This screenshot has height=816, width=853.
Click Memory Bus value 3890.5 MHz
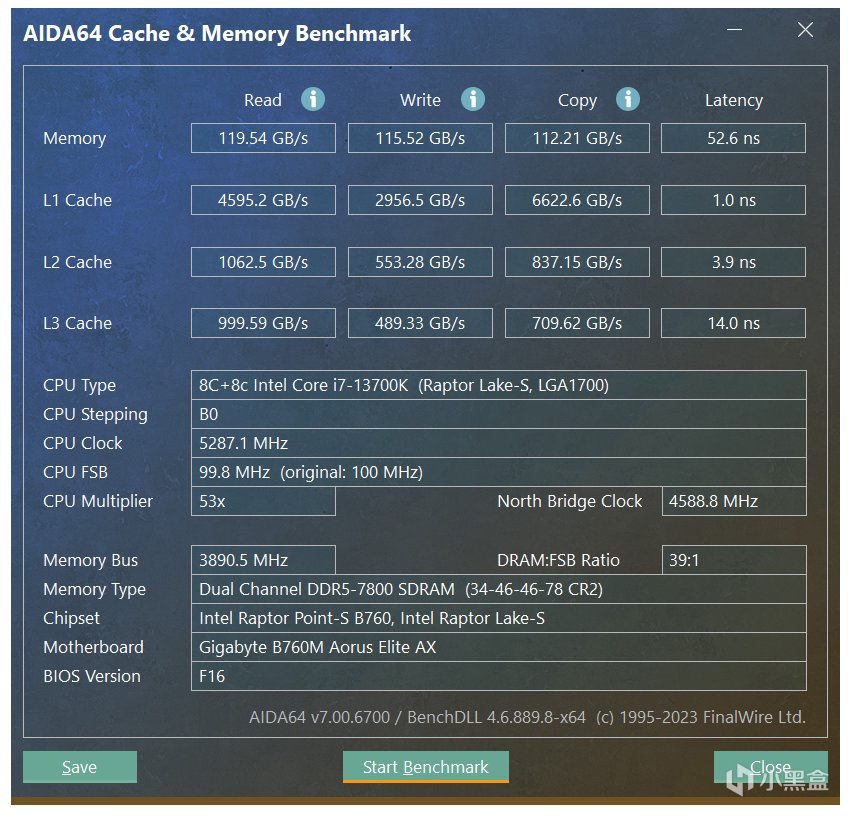pos(263,560)
